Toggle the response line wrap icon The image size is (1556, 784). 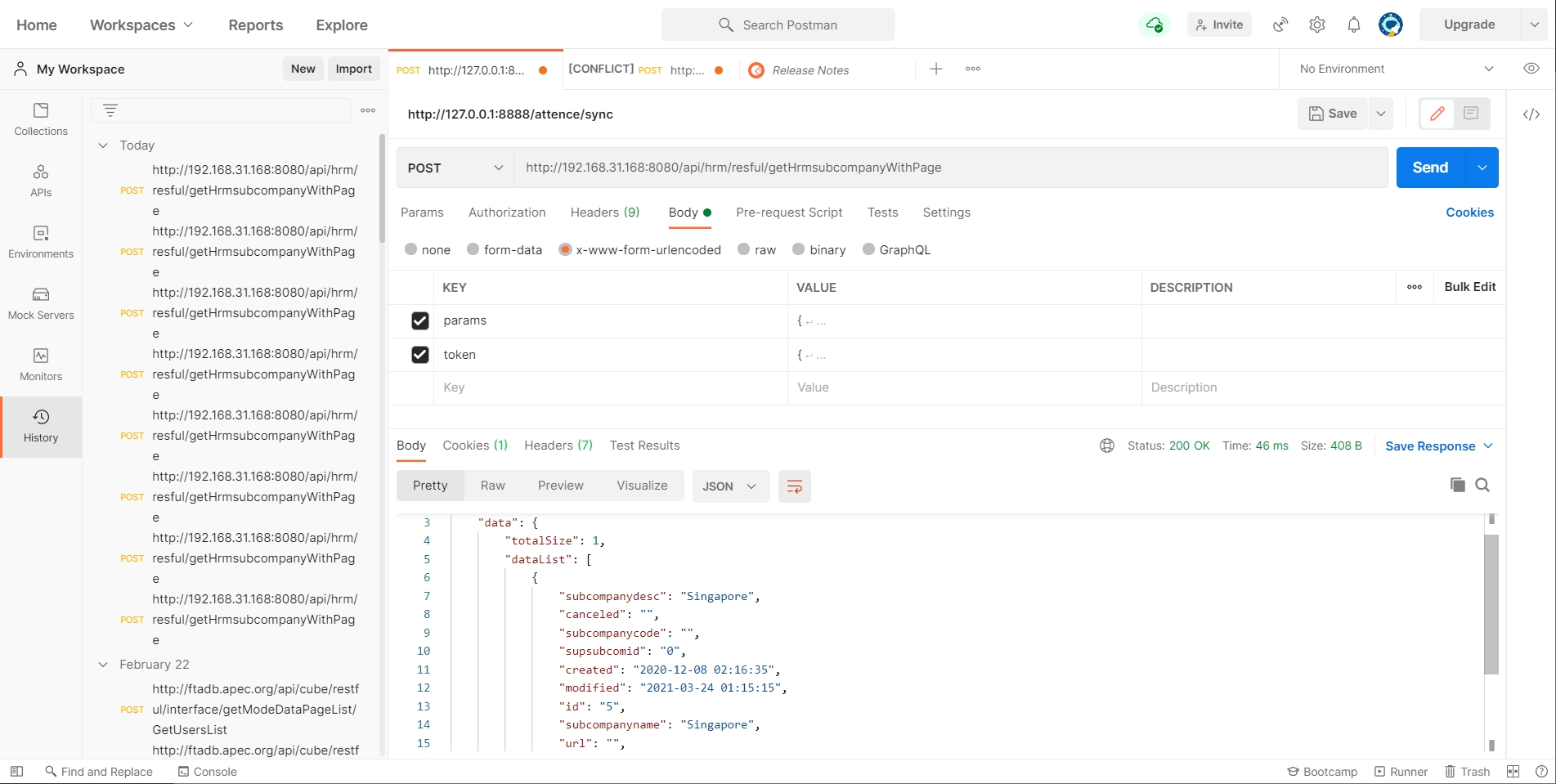(794, 486)
